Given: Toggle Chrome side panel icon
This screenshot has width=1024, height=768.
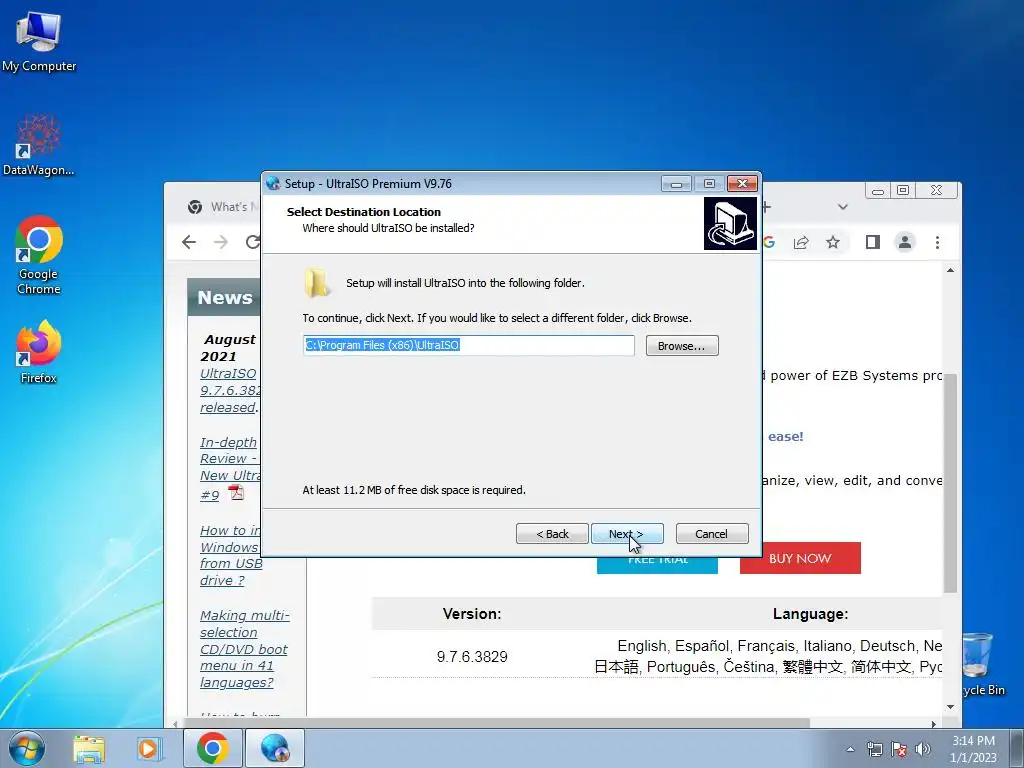Looking at the screenshot, I should [872, 242].
